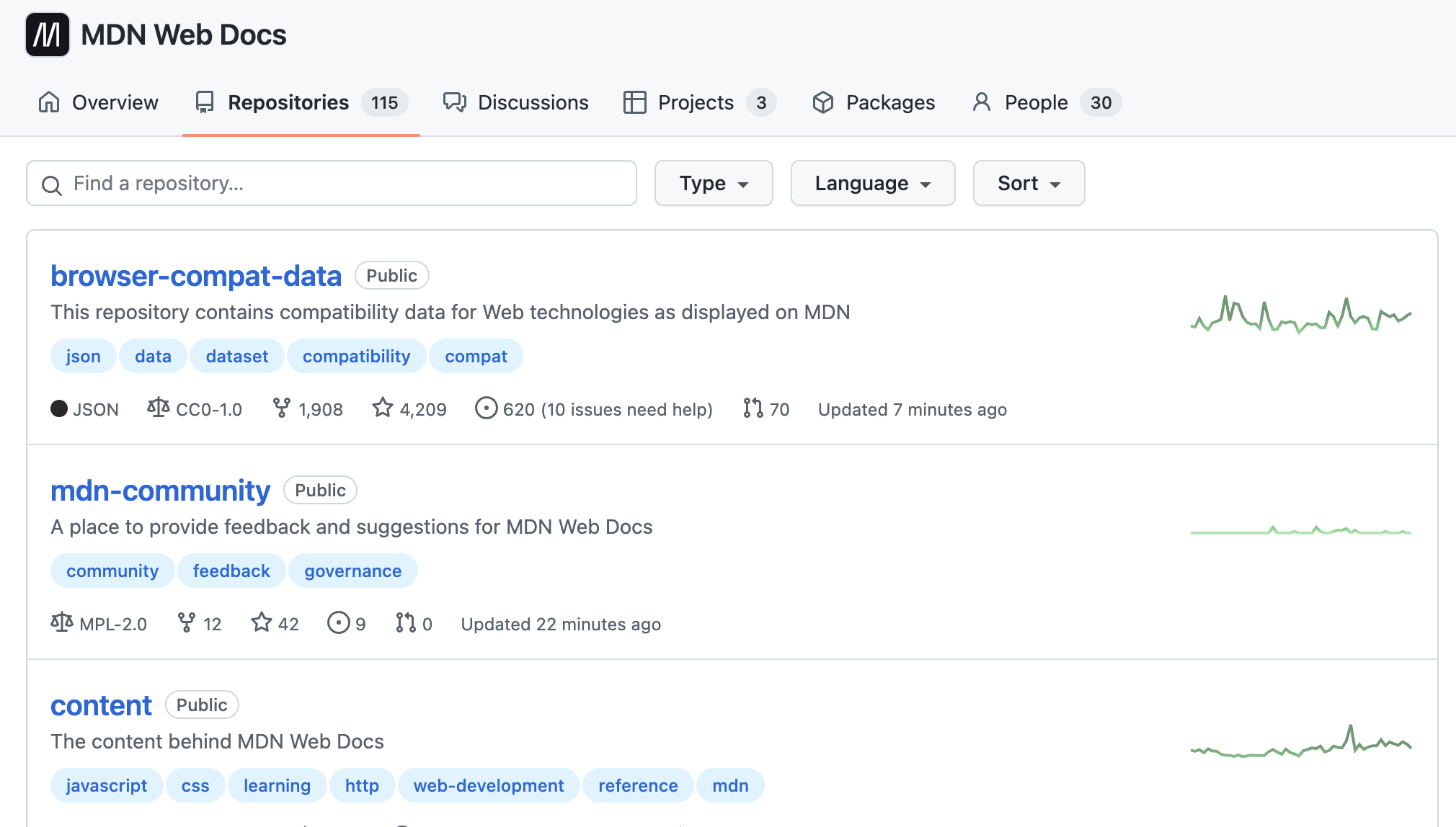This screenshot has width=1456, height=827.
Task: Click the reference topic tag
Action: [x=638, y=785]
